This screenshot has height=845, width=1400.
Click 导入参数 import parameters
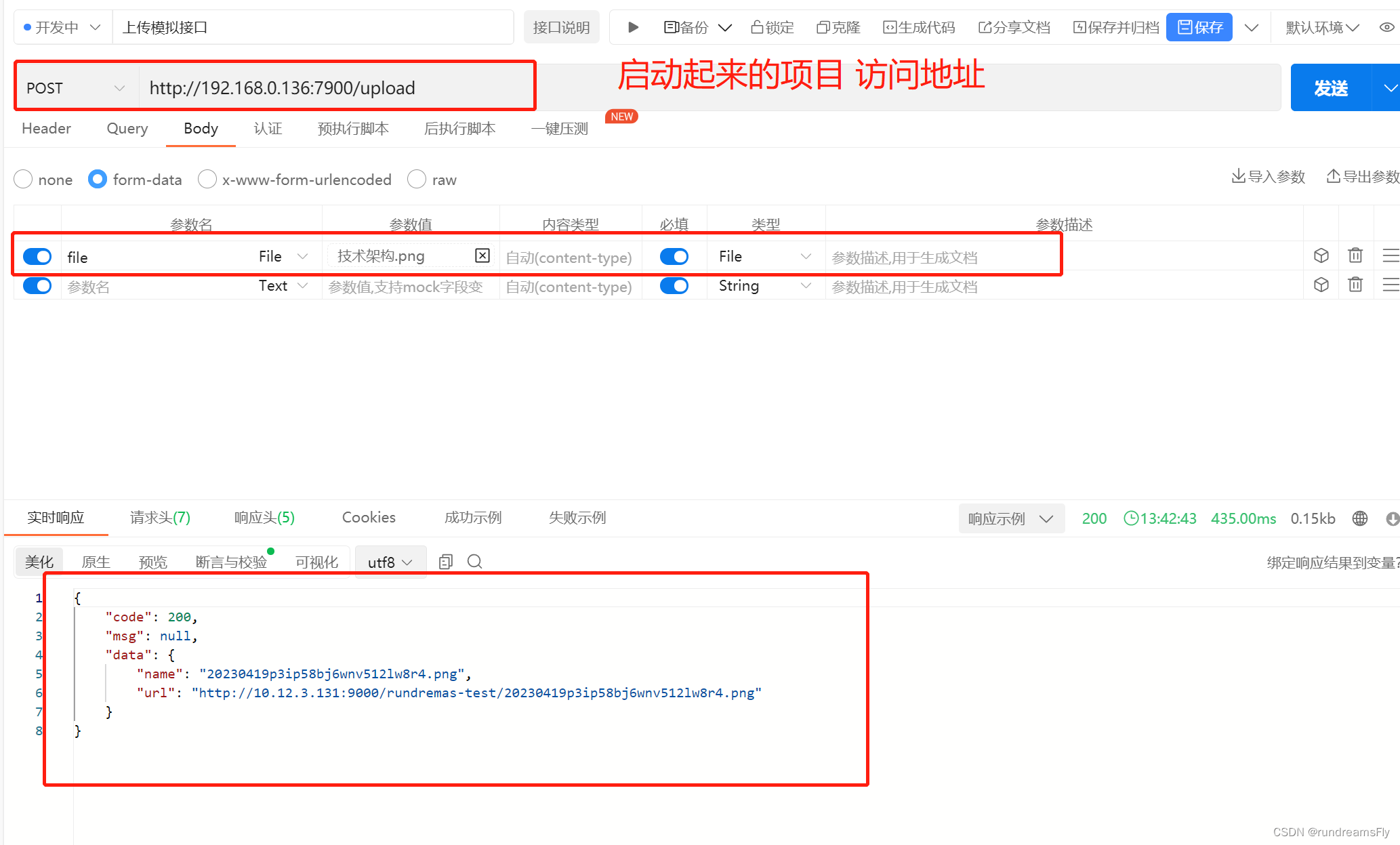click(1268, 176)
